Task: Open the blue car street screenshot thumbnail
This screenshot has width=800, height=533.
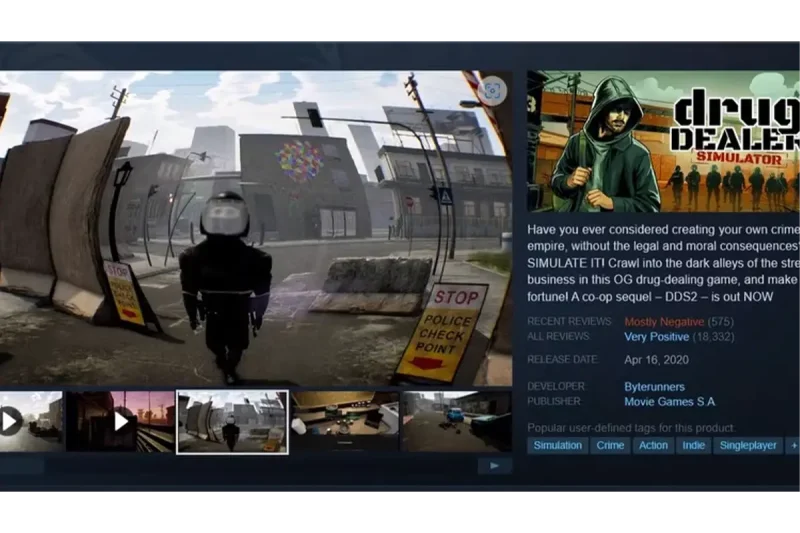Action: [x=457, y=421]
